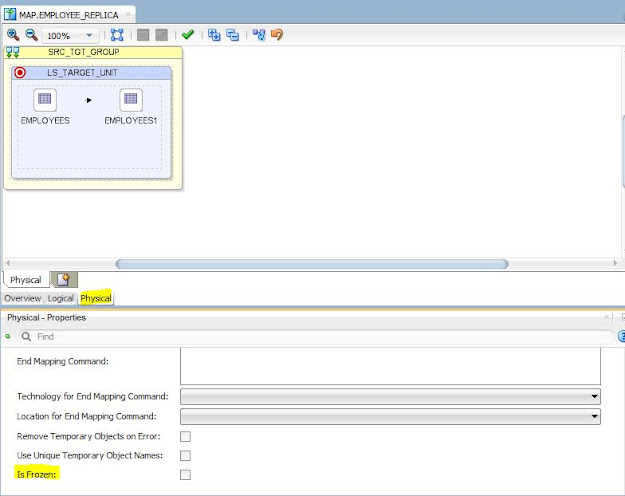Open Technology for End Mapping Command dropdown

[x=390, y=396]
